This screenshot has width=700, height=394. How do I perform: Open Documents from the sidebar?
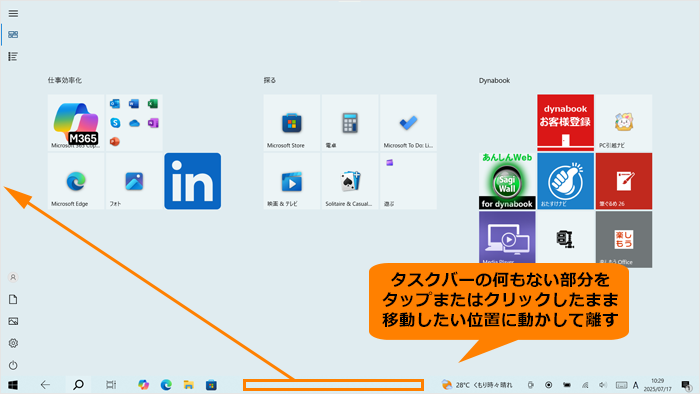(13, 299)
